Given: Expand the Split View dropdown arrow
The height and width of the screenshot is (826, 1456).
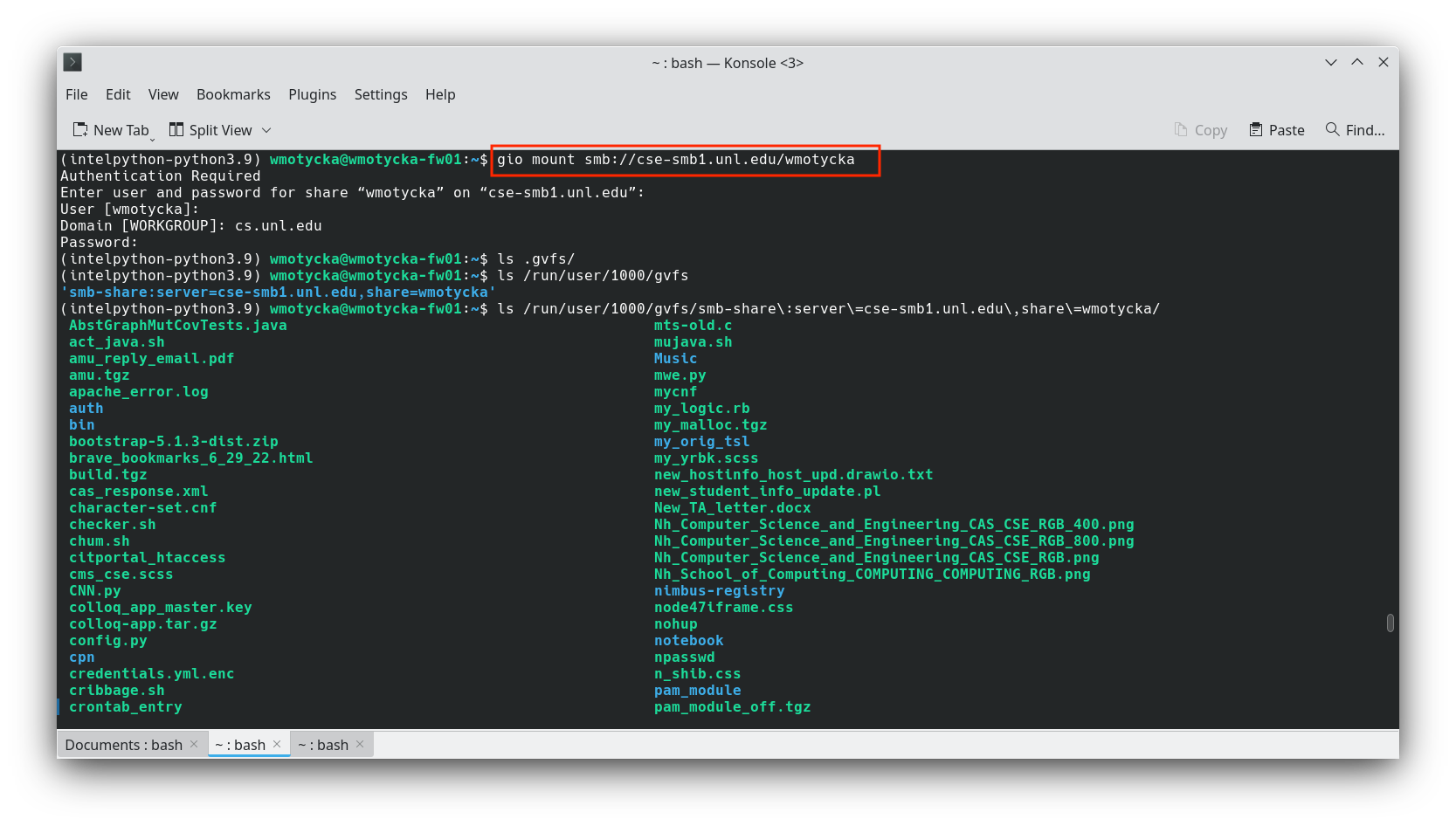Looking at the screenshot, I should 266,130.
